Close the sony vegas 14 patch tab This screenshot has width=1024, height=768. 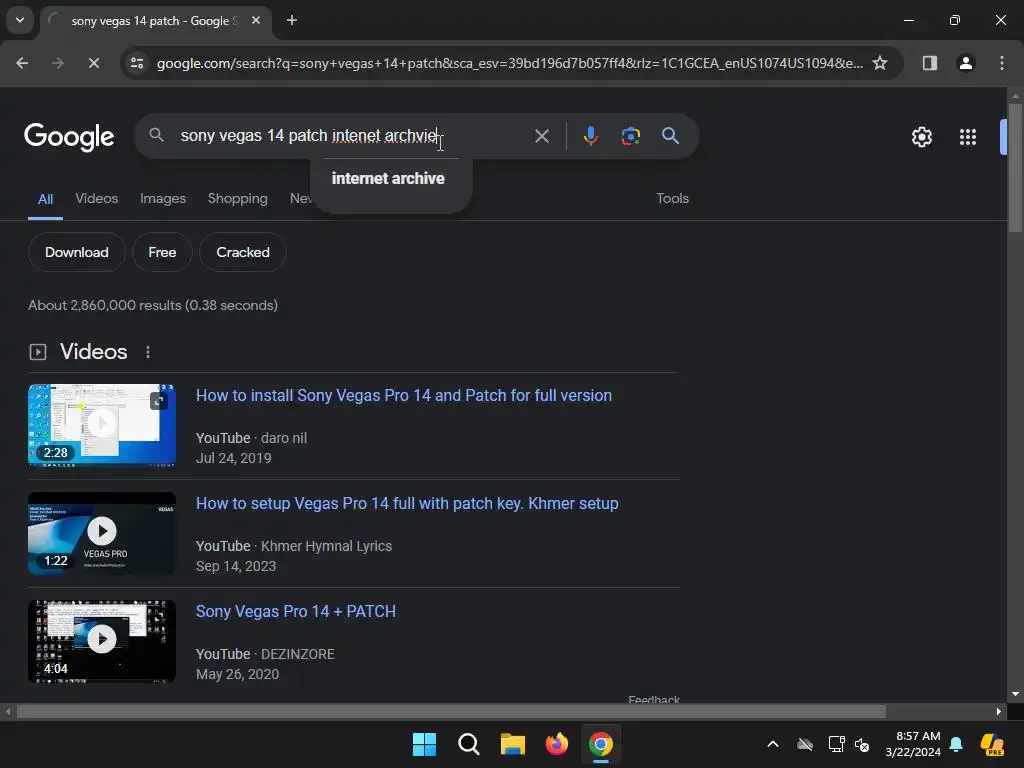tap(256, 20)
